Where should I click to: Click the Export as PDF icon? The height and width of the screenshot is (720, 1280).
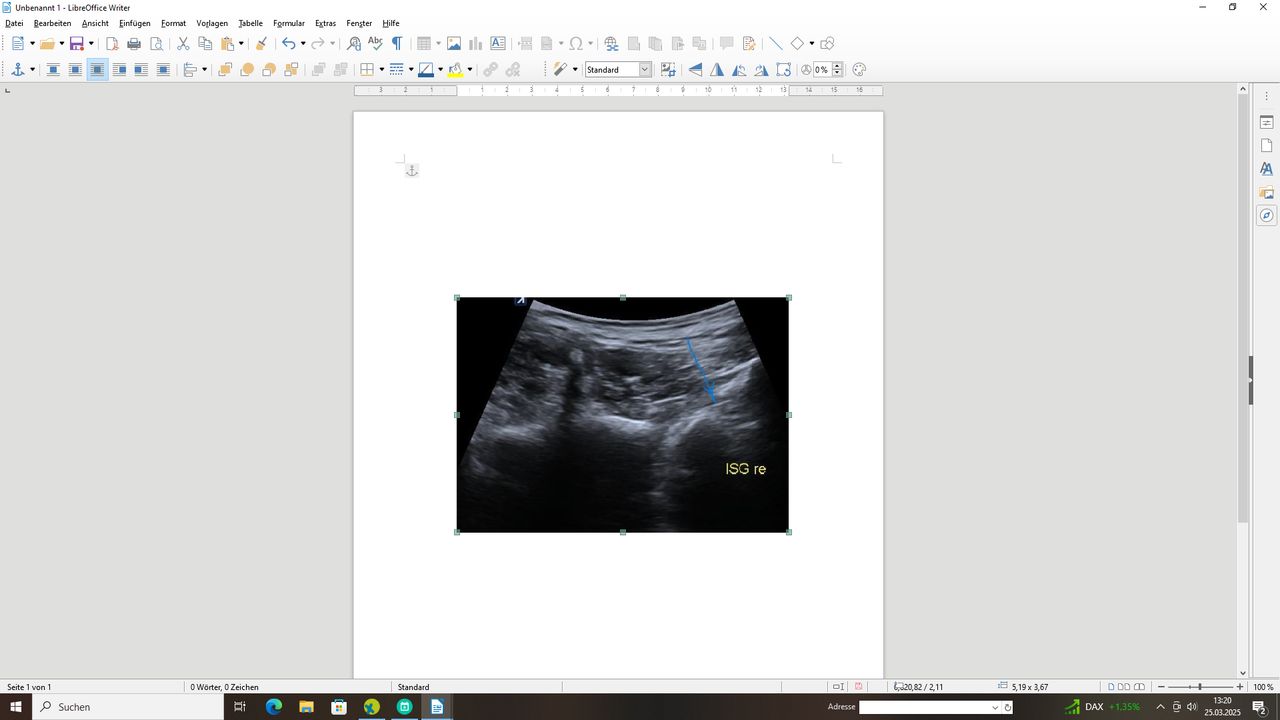[x=112, y=44]
